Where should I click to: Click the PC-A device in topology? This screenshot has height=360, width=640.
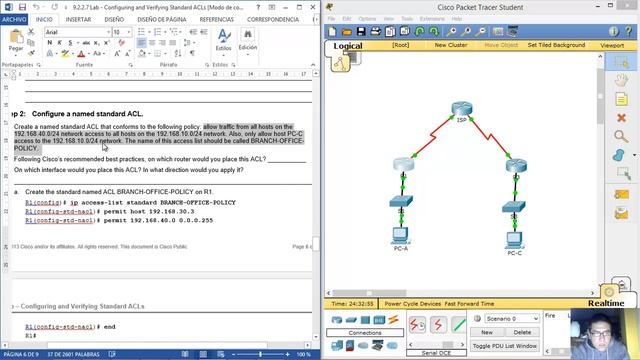(400, 236)
